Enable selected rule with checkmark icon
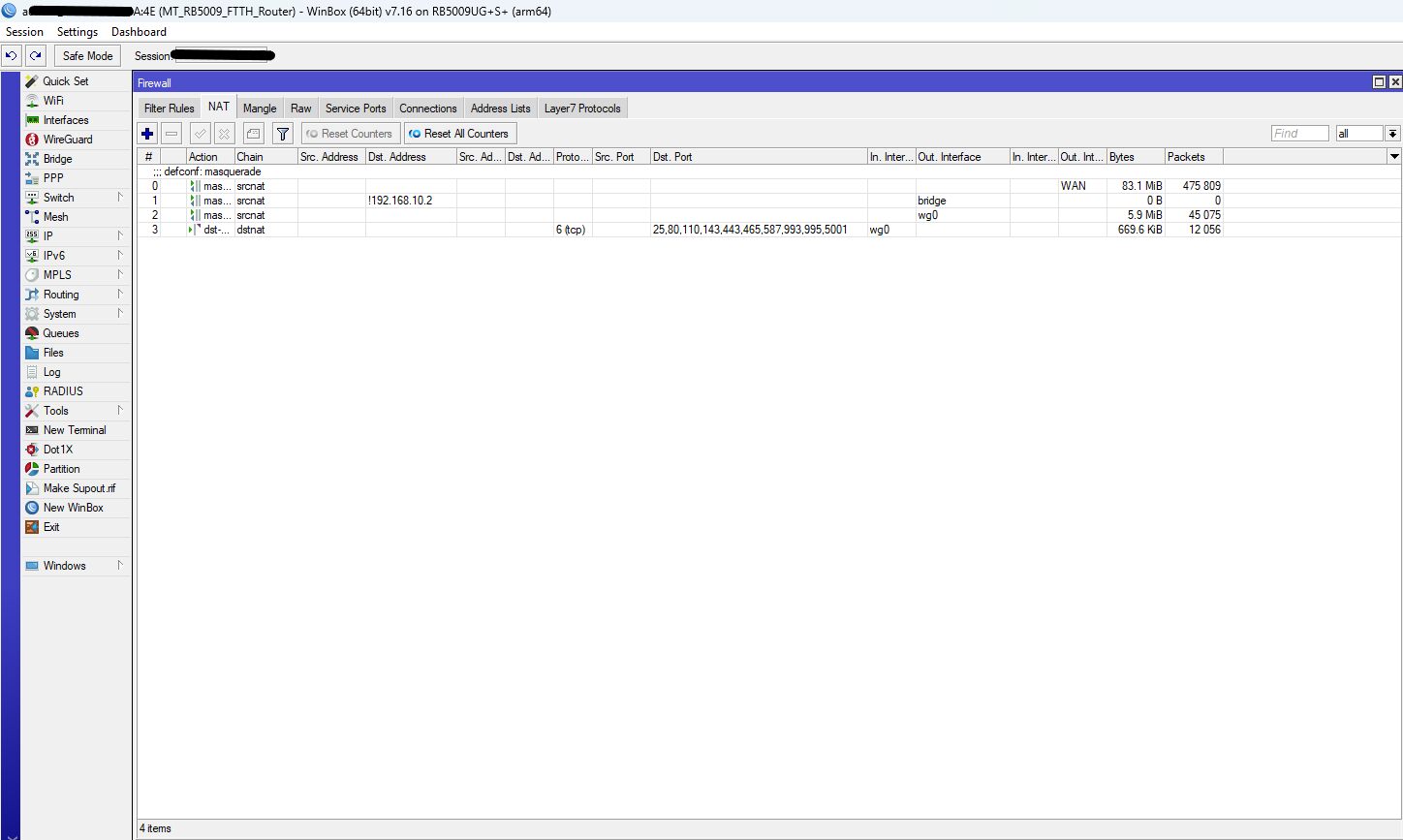 pos(200,134)
